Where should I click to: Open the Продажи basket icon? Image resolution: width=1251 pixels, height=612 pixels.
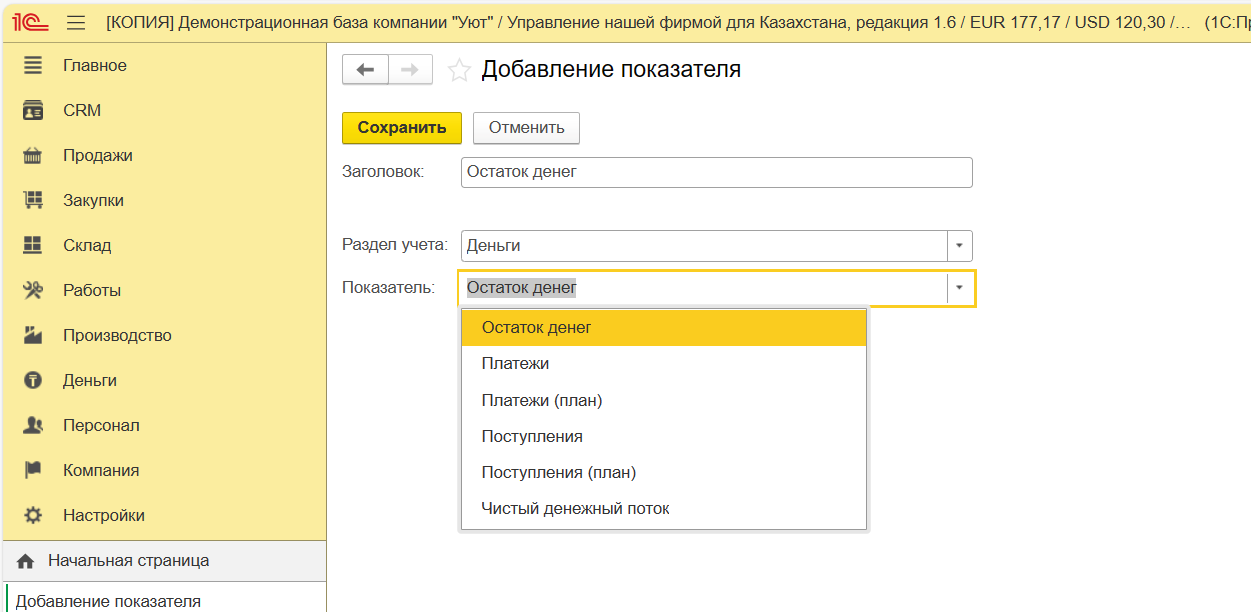click(x=33, y=156)
